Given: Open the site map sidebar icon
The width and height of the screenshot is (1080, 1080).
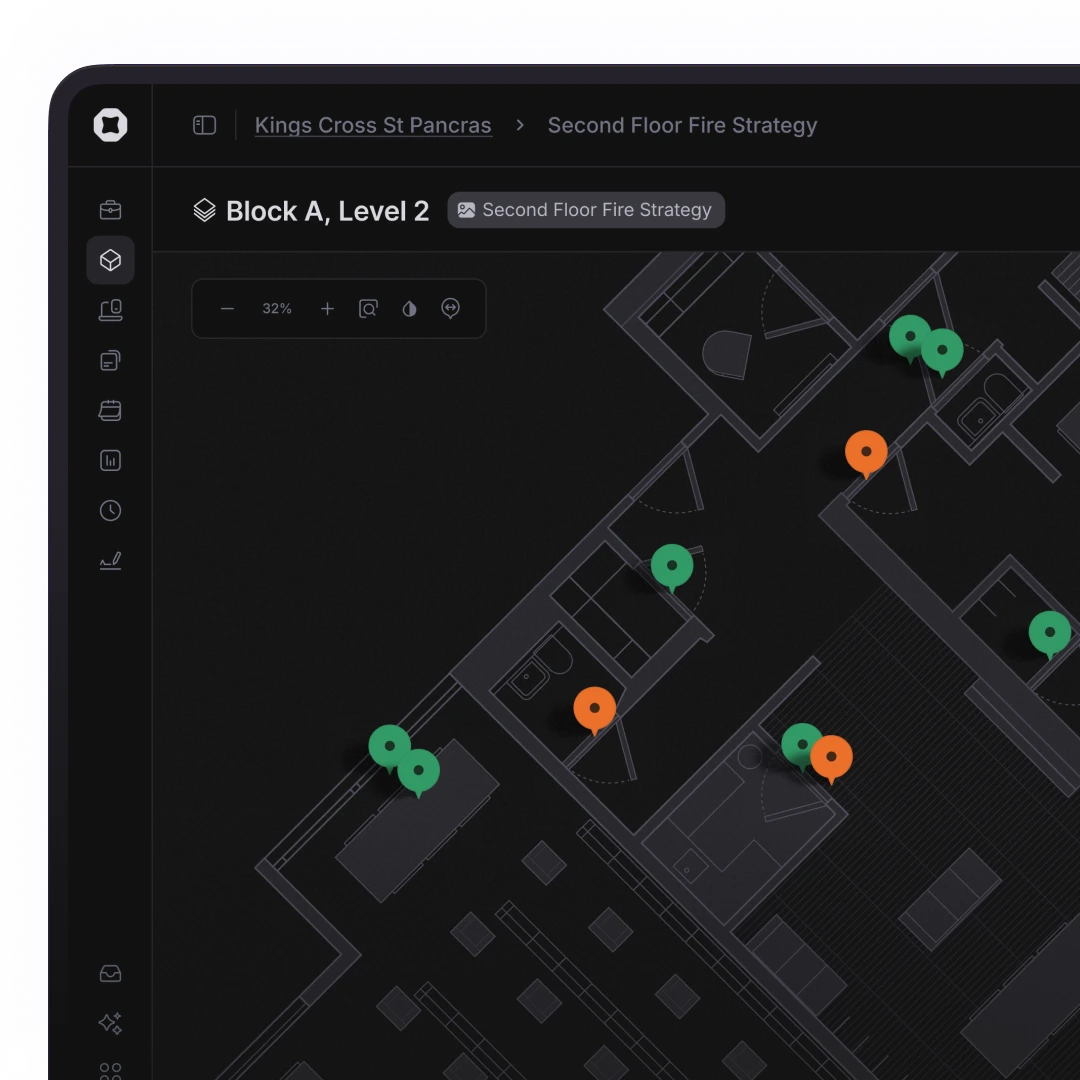Looking at the screenshot, I should (x=110, y=310).
